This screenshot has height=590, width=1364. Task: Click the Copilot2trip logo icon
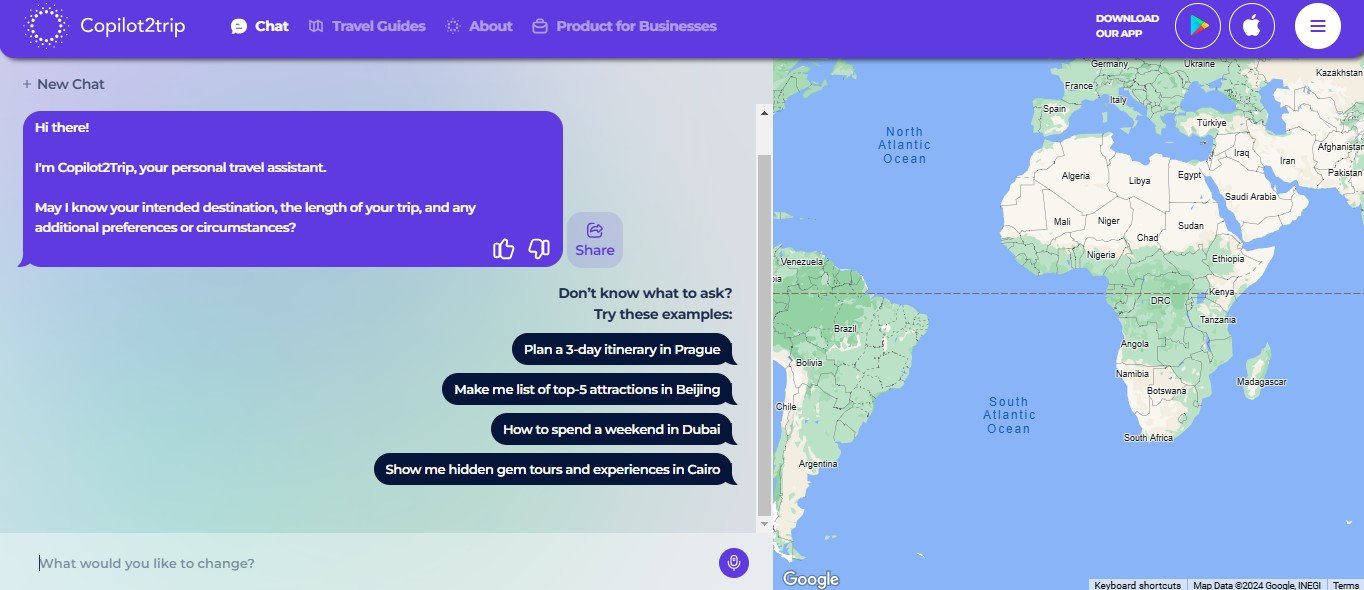45,26
